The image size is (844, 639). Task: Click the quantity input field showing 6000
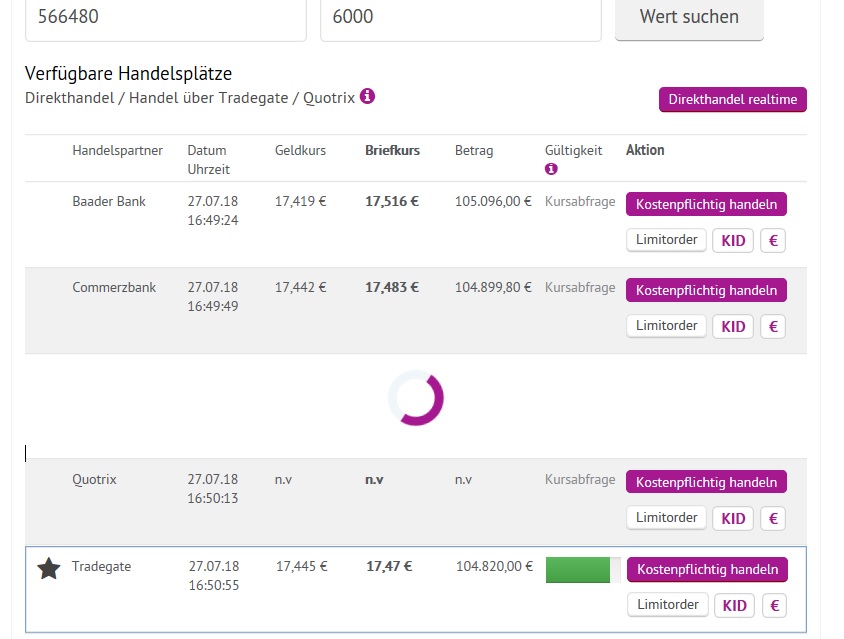click(460, 16)
